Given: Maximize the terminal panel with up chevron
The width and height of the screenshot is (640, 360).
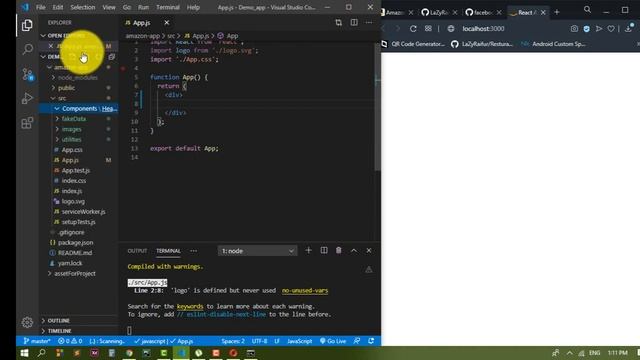Looking at the screenshot, I should pos(354,250).
